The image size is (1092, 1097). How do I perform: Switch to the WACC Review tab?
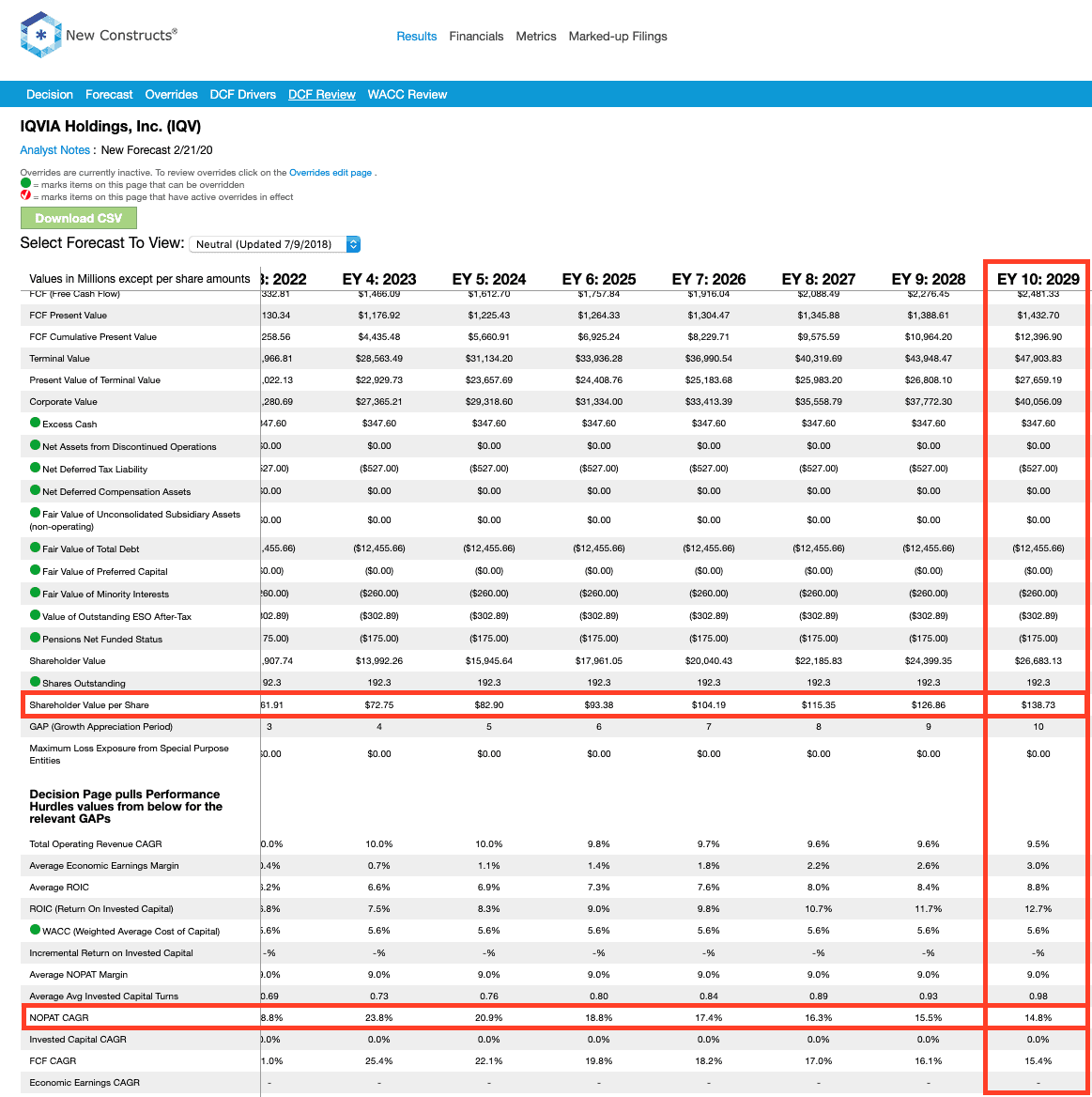tap(408, 95)
